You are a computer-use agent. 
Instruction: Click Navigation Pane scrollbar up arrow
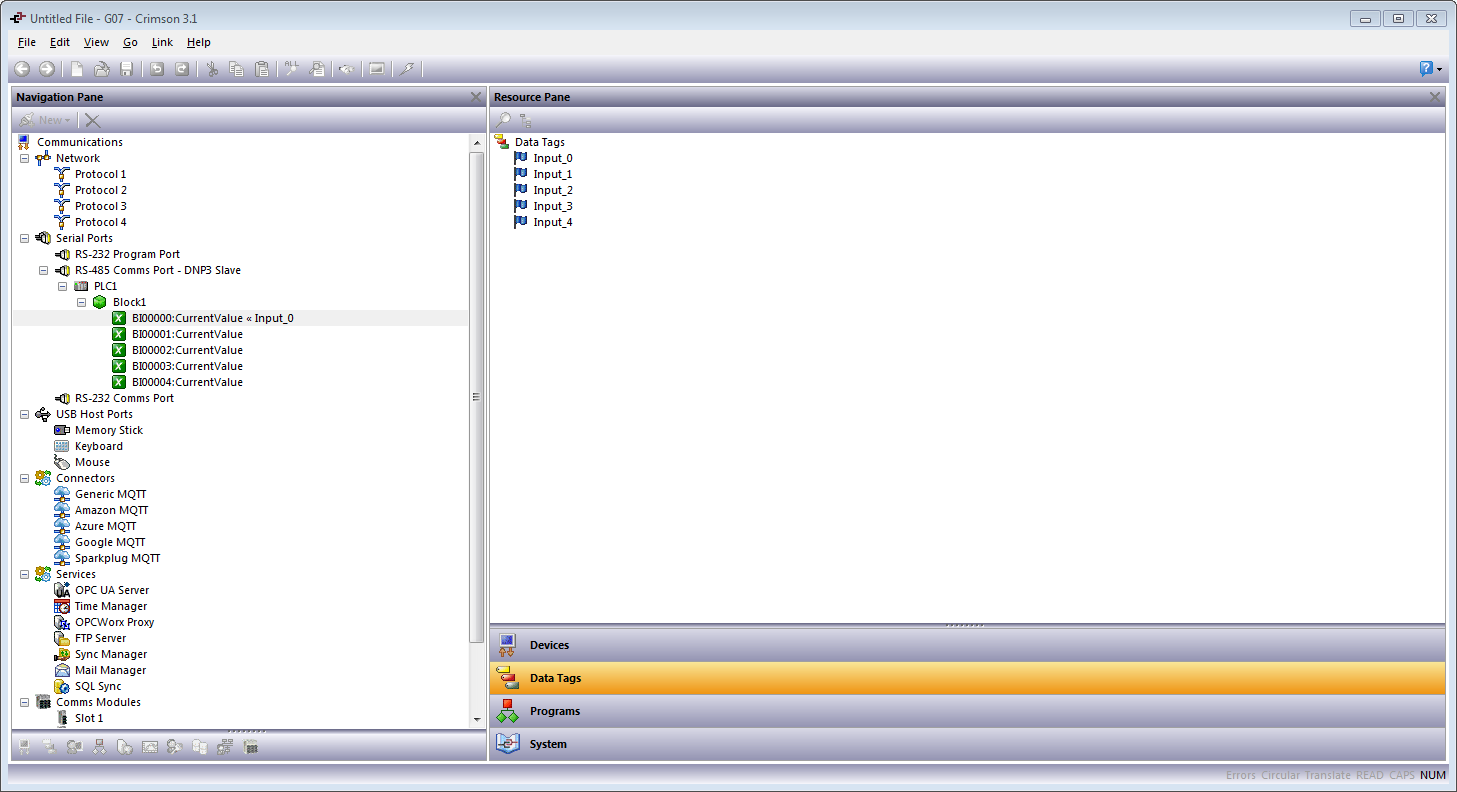pyautogui.click(x=476, y=143)
